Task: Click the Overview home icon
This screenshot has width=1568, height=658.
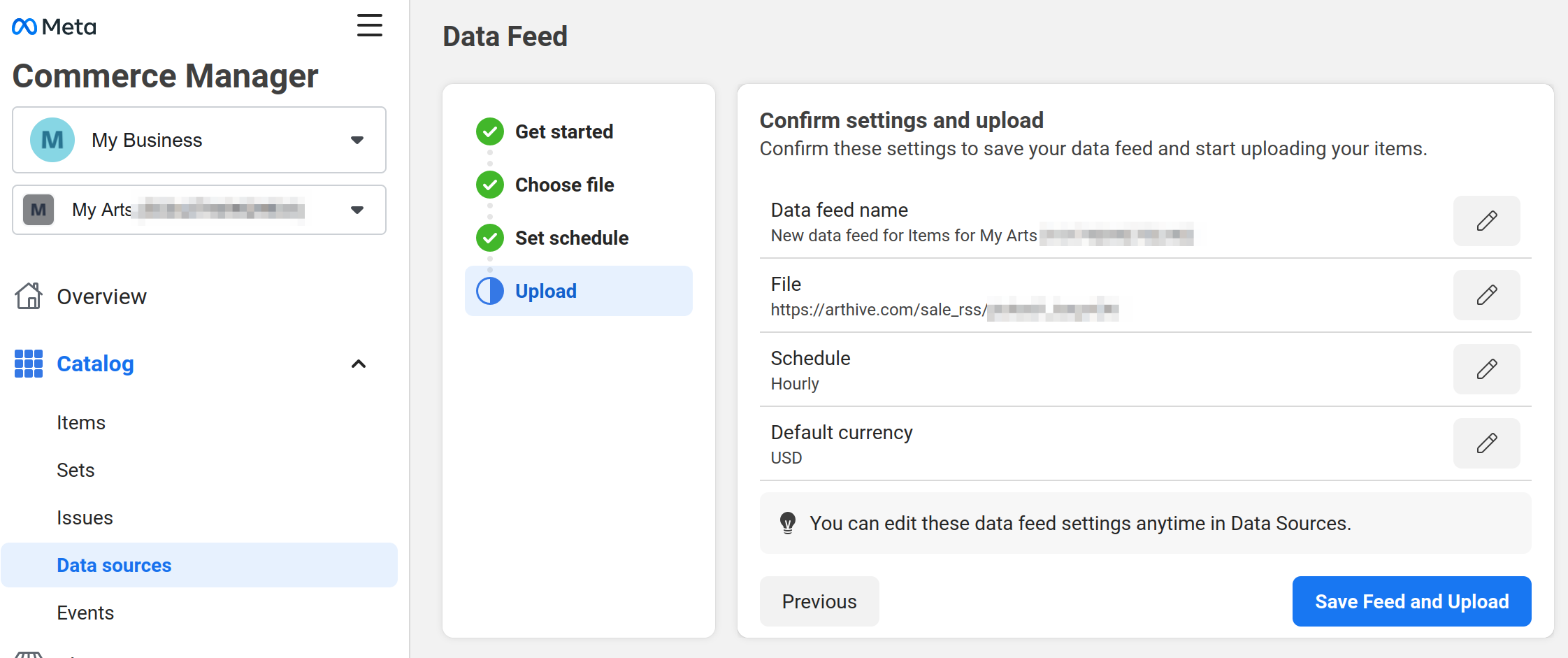Action: 29,296
